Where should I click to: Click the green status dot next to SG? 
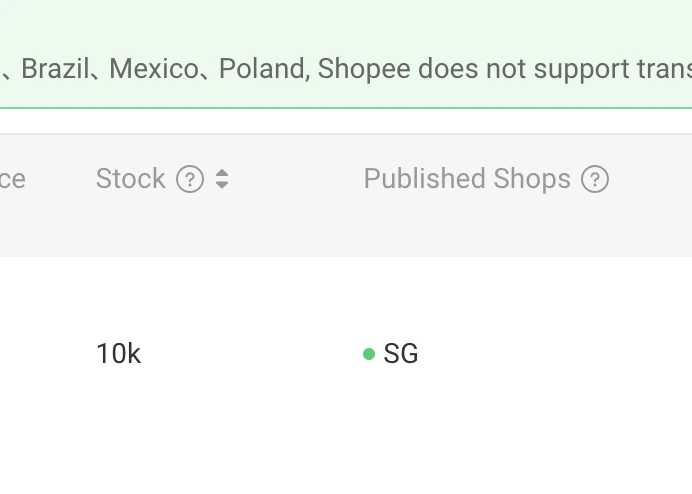[369, 353]
